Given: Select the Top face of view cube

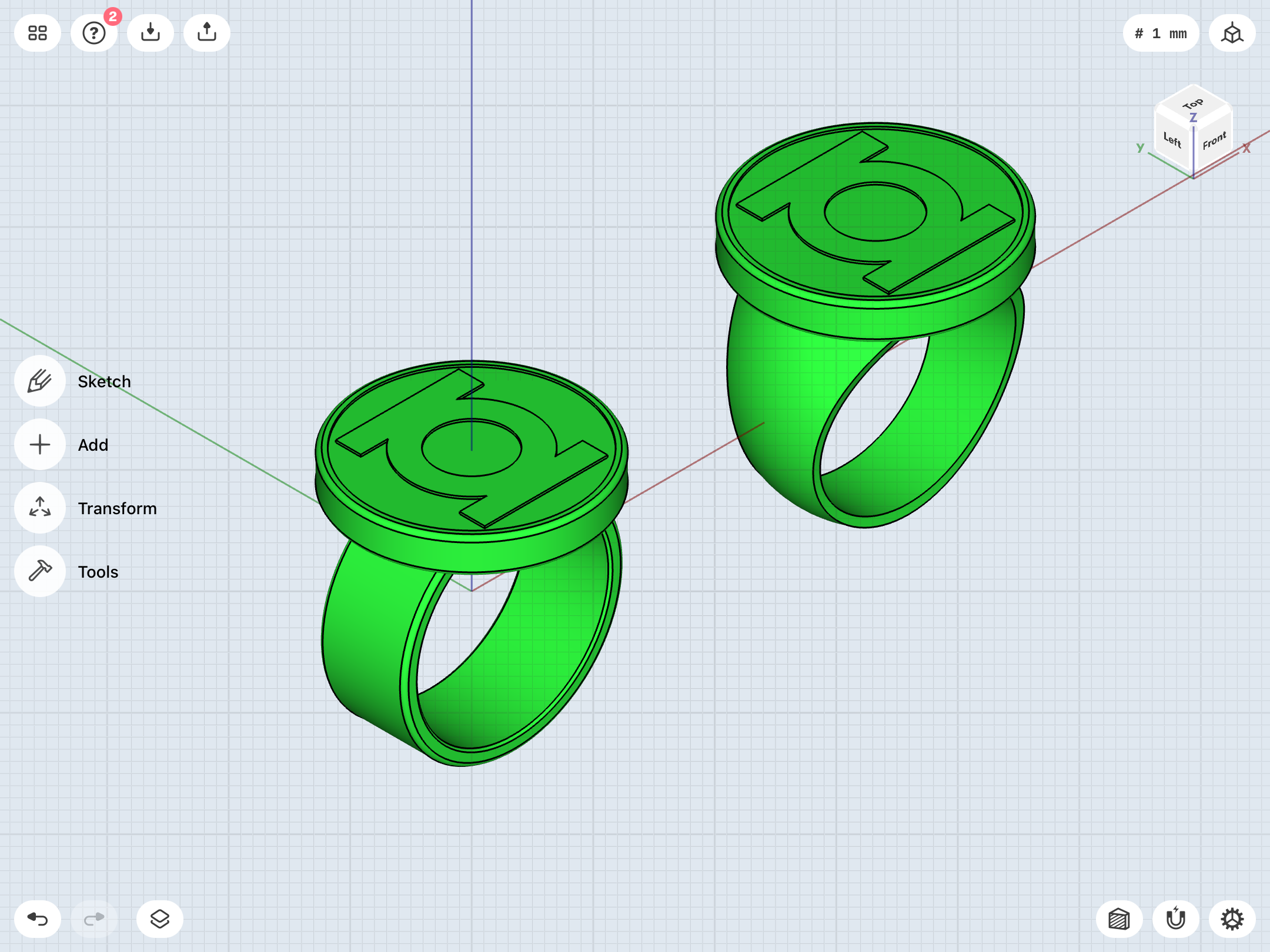Looking at the screenshot, I should coord(1193,105).
